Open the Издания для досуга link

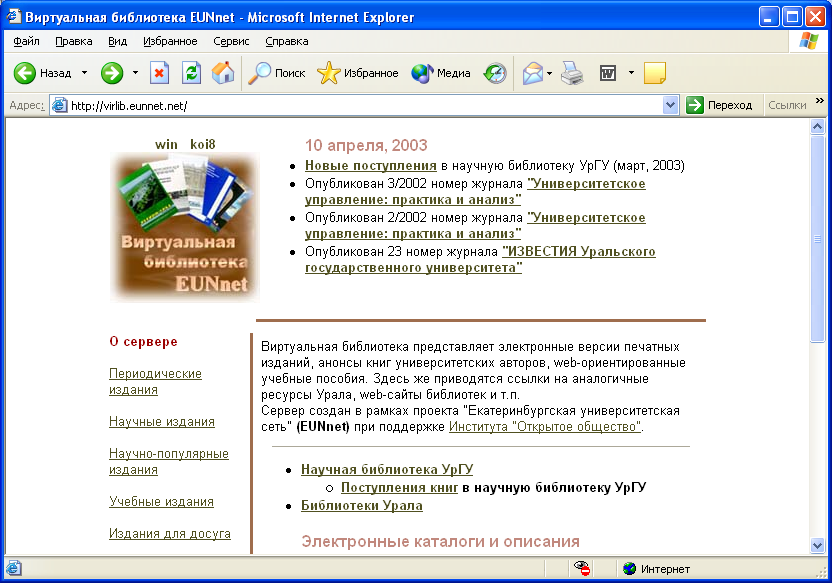pyautogui.click(x=170, y=534)
